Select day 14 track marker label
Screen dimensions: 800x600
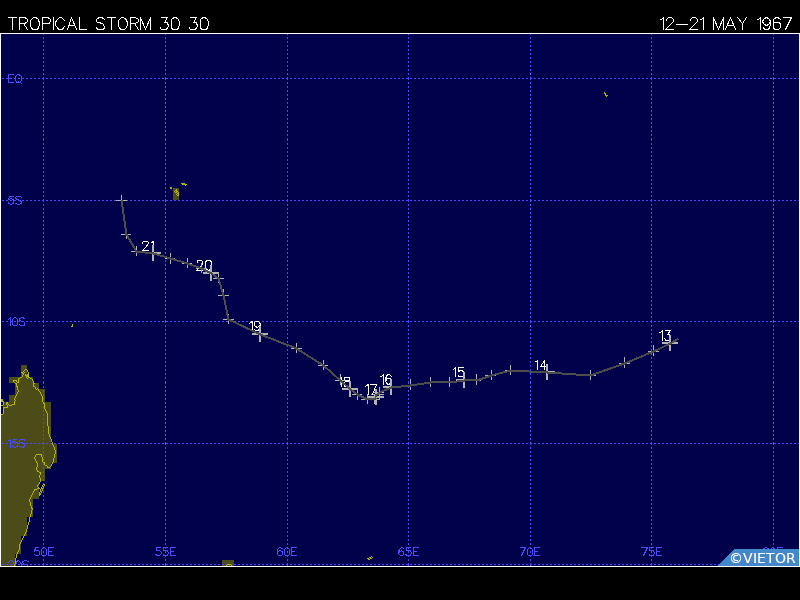click(x=541, y=365)
